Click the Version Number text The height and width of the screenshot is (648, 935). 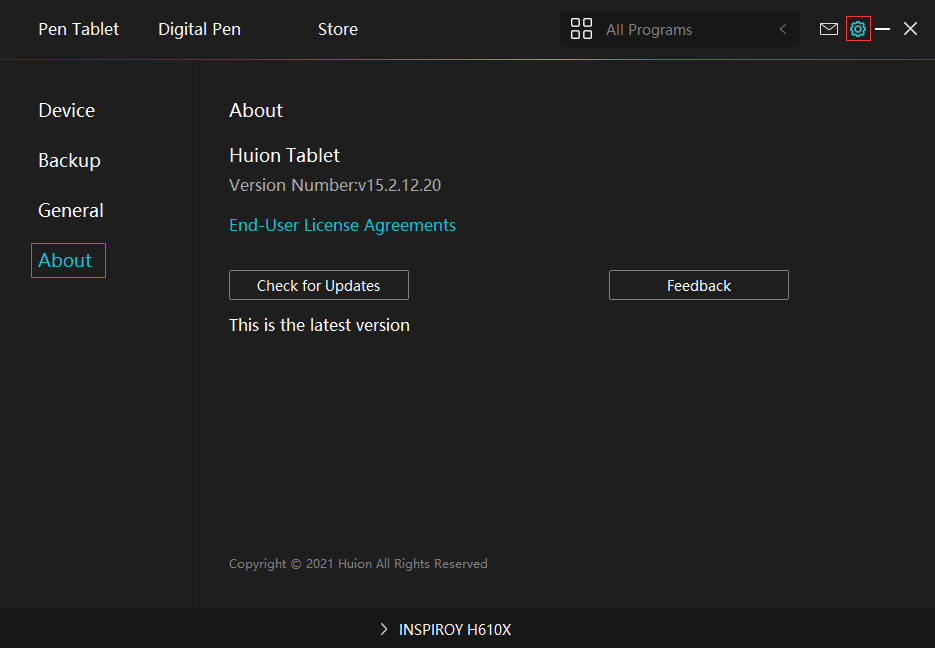coord(335,186)
